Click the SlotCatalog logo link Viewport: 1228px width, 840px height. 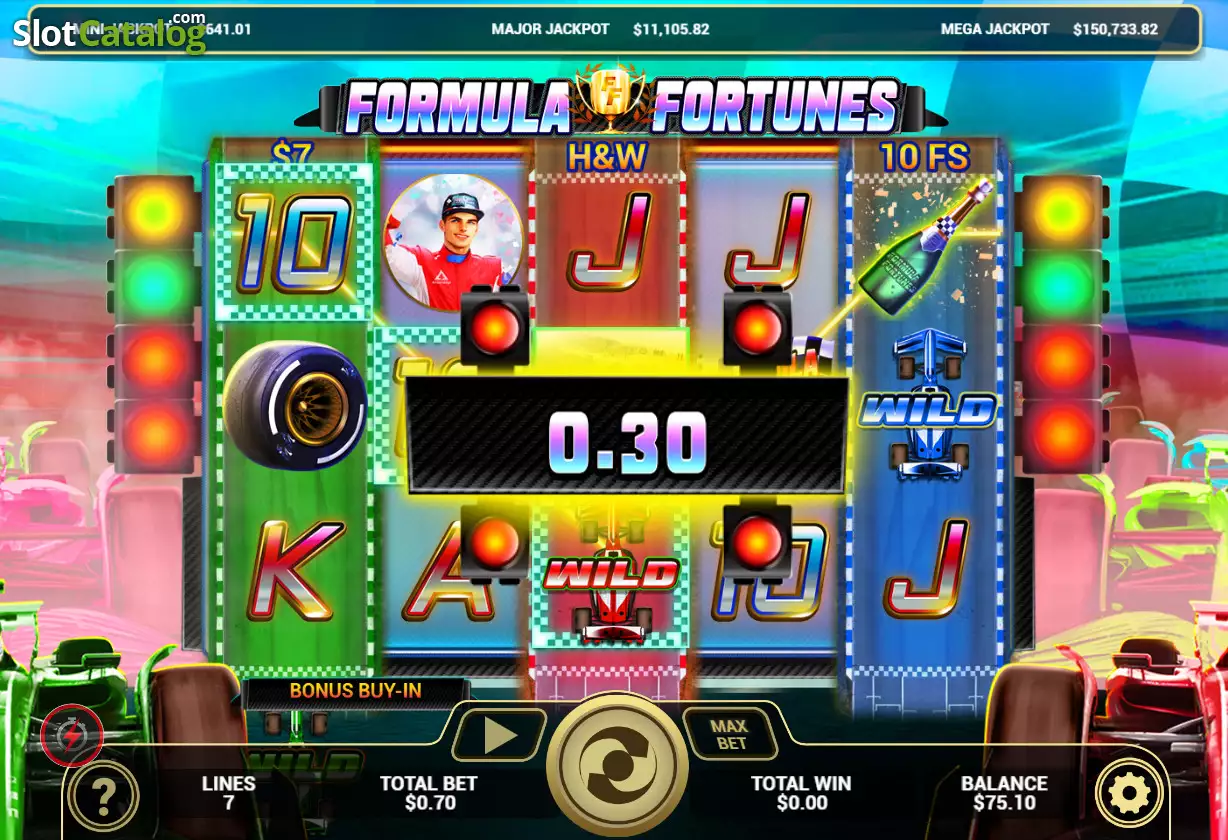(x=109, y=32)
